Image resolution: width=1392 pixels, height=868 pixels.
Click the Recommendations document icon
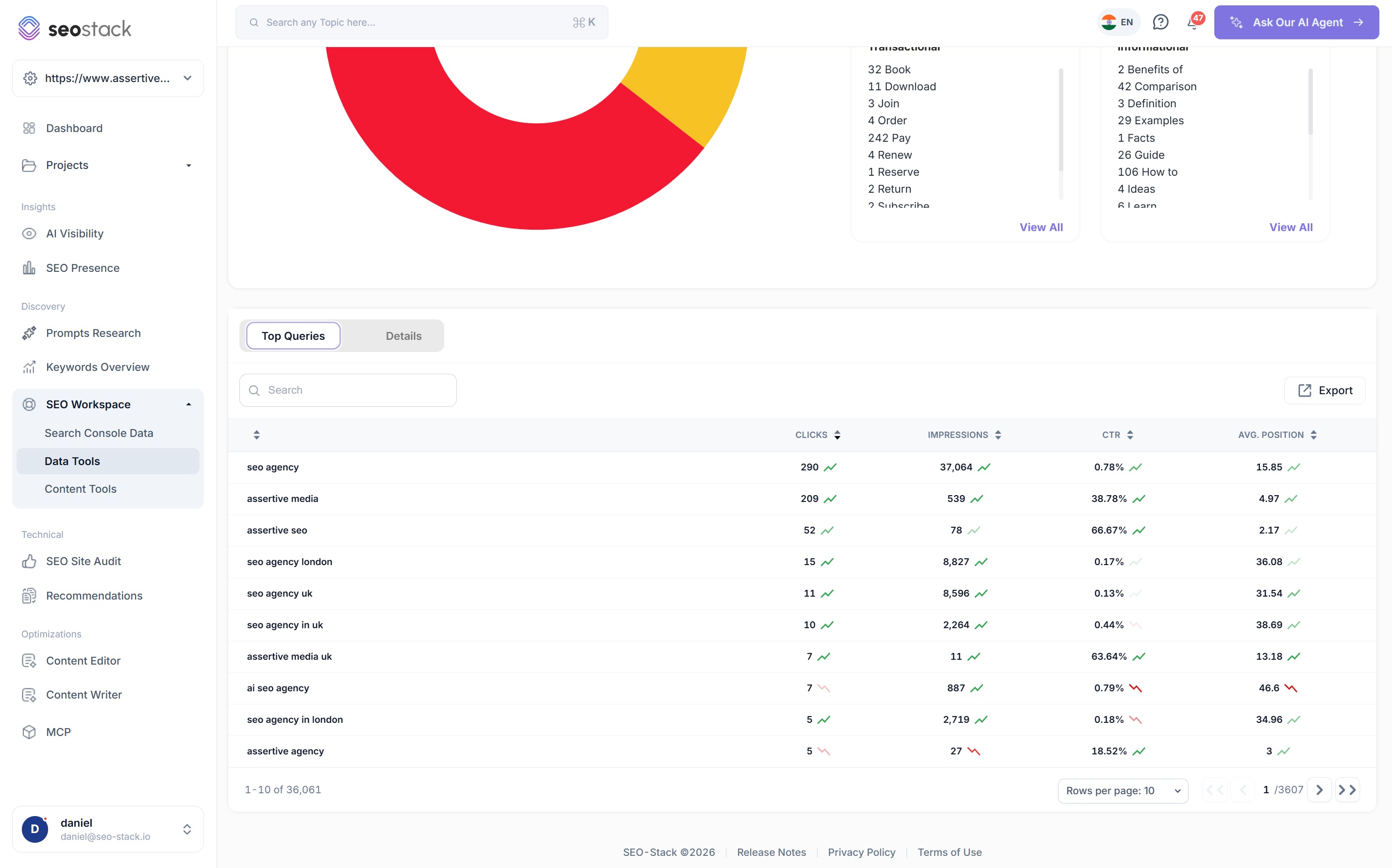point(29,596)
